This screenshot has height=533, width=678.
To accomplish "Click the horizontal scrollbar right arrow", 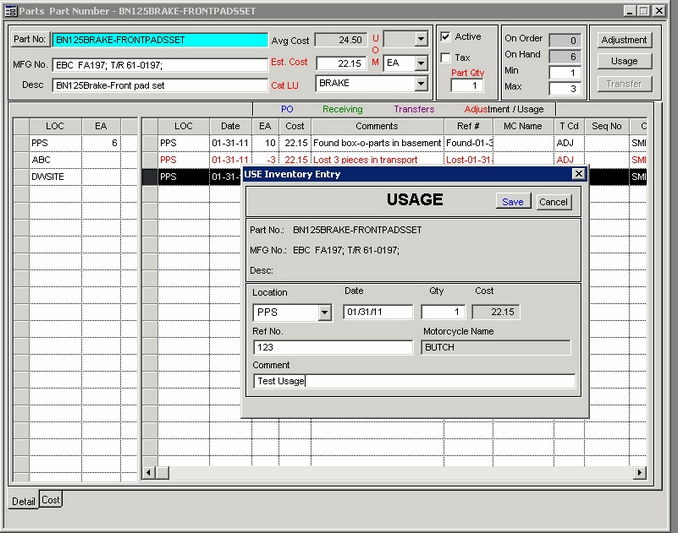I will 640,473.
